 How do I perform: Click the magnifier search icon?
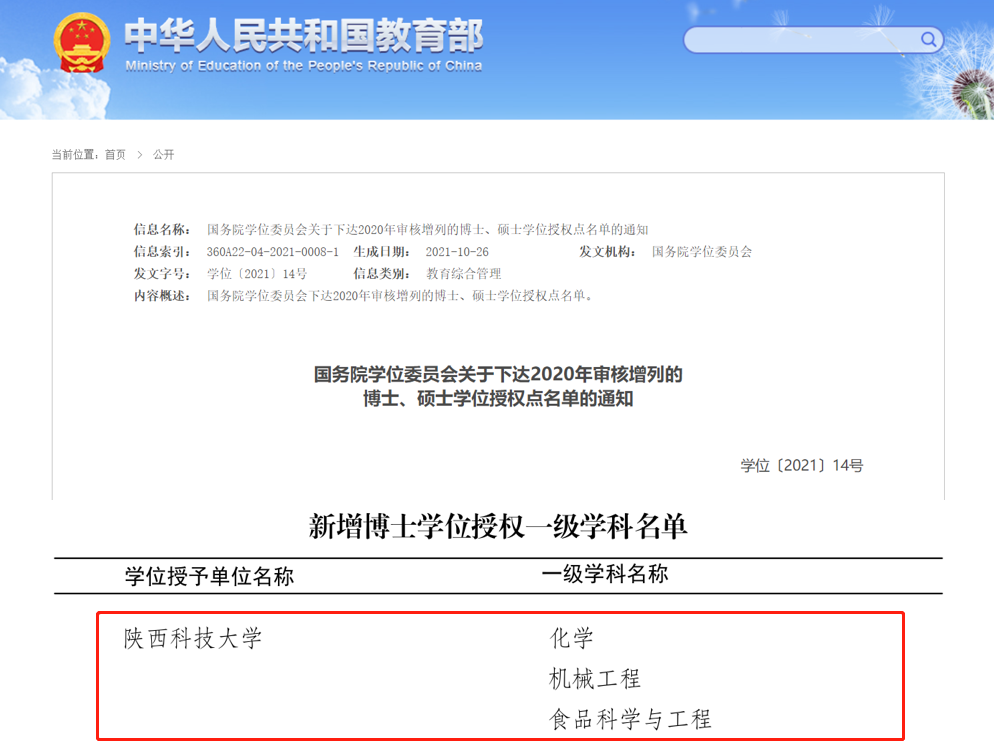929,40
